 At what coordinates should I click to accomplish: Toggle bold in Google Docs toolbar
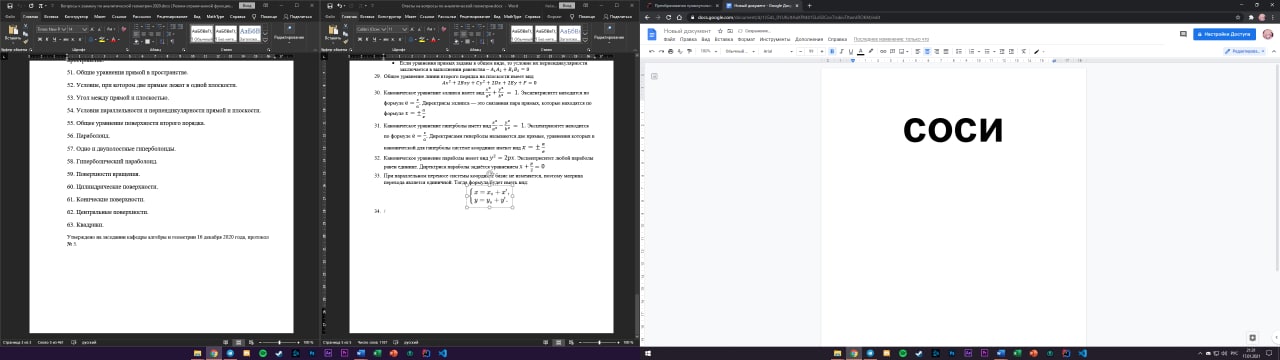pyautogui.click(x=832, y=51)
